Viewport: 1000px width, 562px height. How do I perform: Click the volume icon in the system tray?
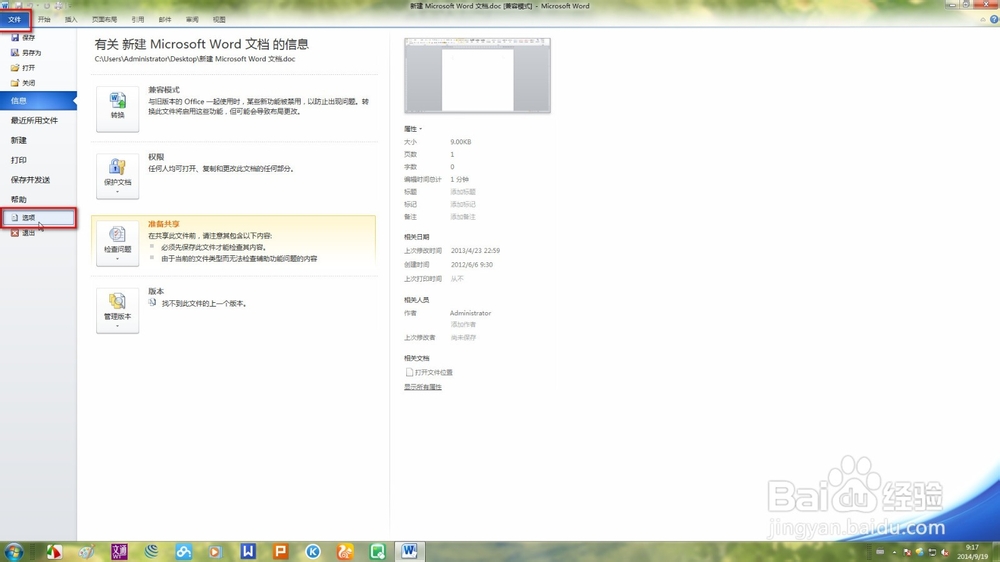(x=945, y=552)
